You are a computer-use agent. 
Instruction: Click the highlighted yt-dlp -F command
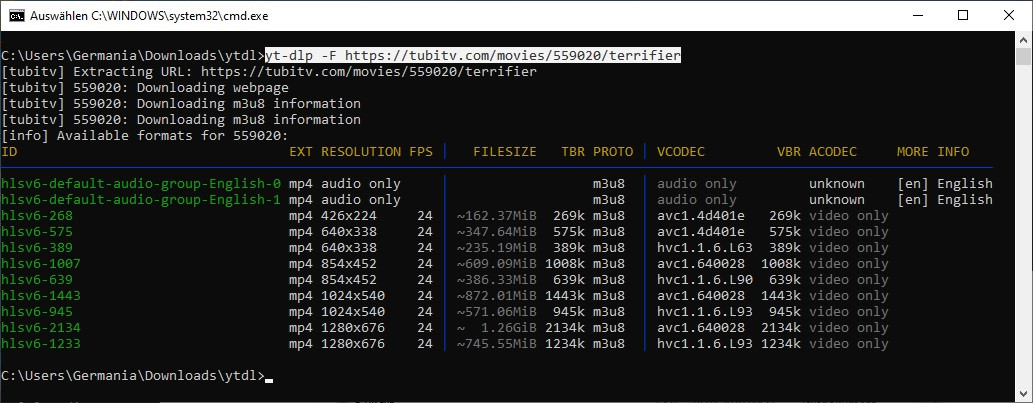pyautogui.click(x=473, y=56)
